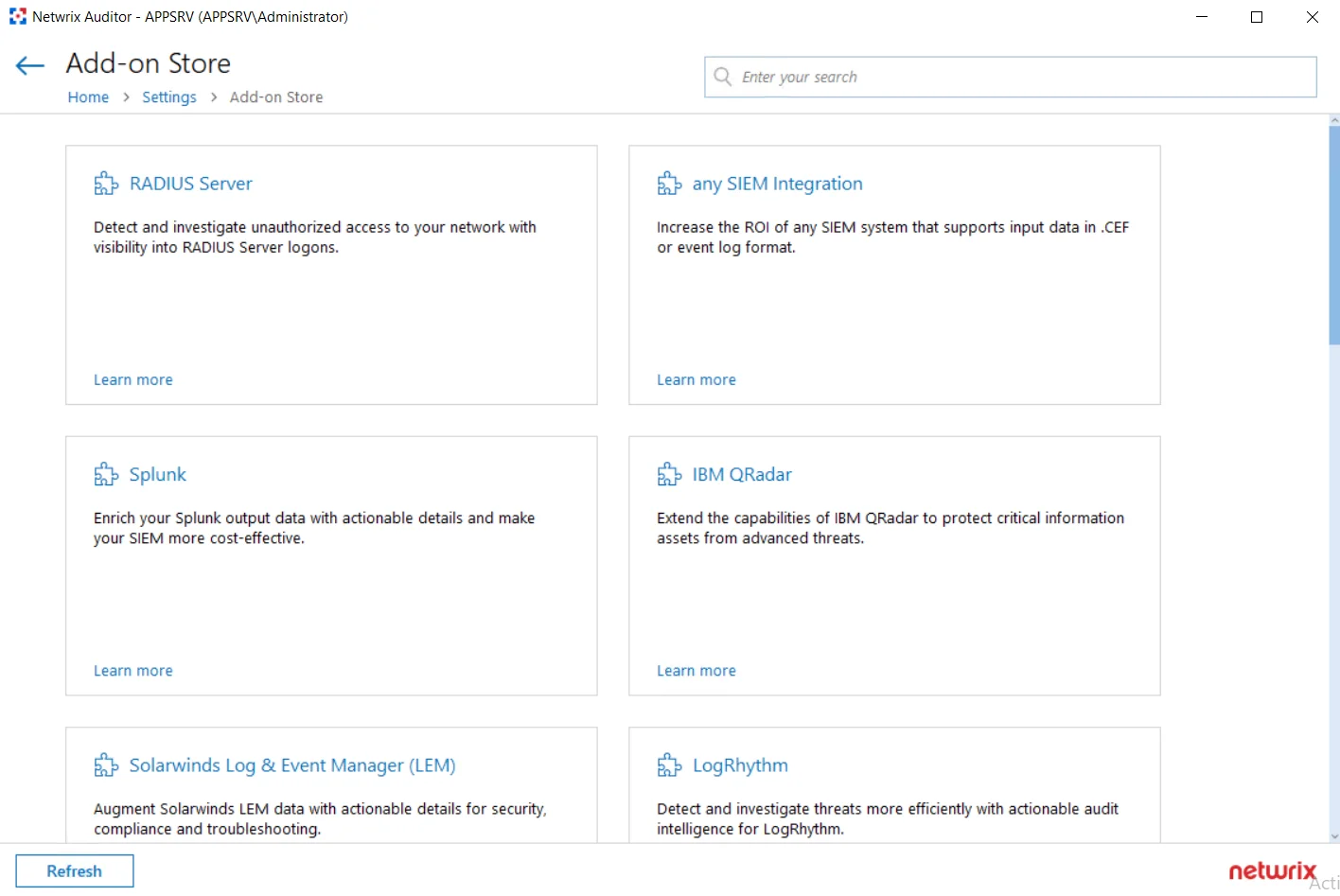Go to Settings in the breadcrumb
Screen dimensions: 1340x896
[169, 97]
